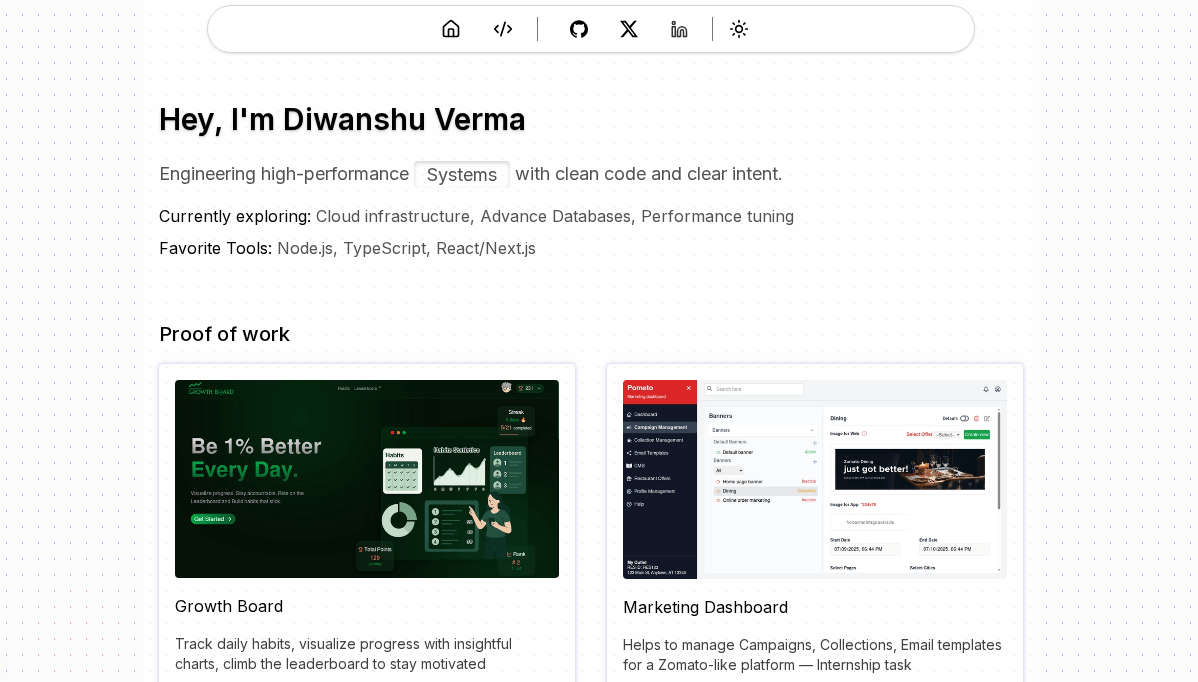Image resolution: width=1198 pixels, height=682 pixels.
Task: Toggle the light/dark theme sun icon
Action: point(739,29)
